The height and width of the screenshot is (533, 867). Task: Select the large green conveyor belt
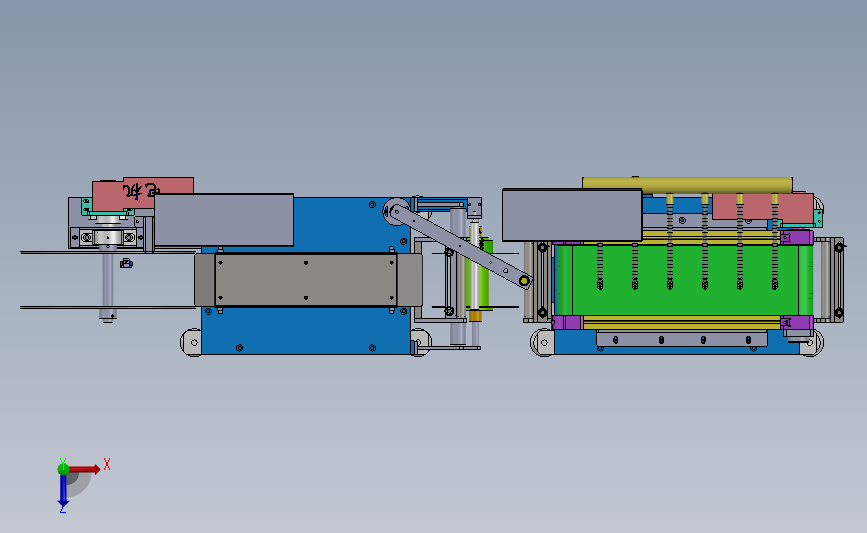pos(685,280)
